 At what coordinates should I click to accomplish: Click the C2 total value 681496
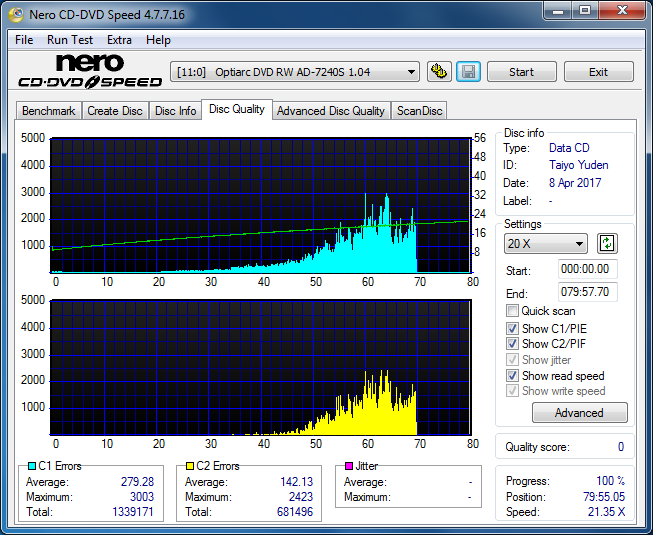[x=295, y=512]
